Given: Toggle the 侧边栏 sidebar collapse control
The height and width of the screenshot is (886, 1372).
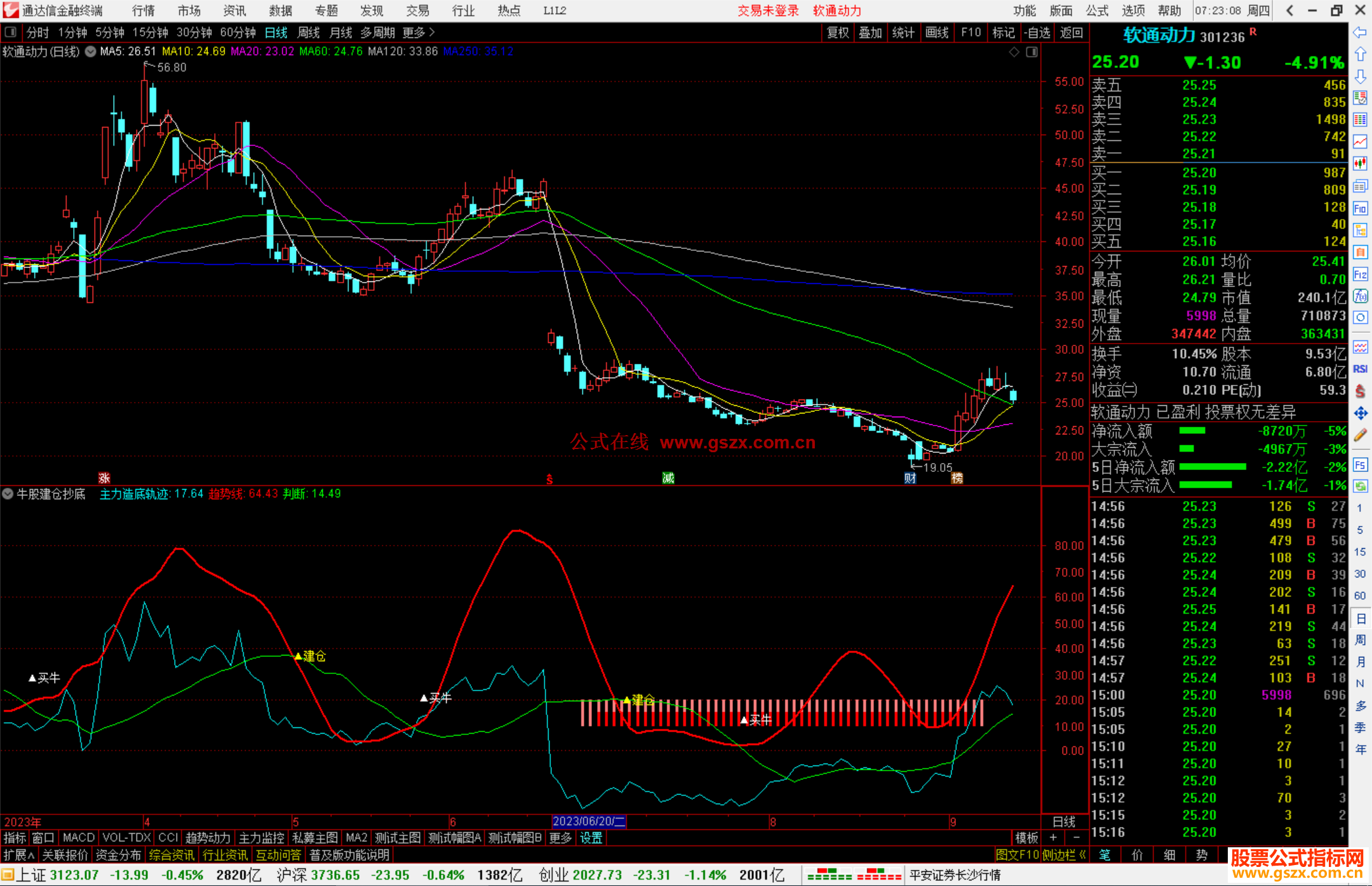Looking at the screenshot, I should click(1065, 855).
